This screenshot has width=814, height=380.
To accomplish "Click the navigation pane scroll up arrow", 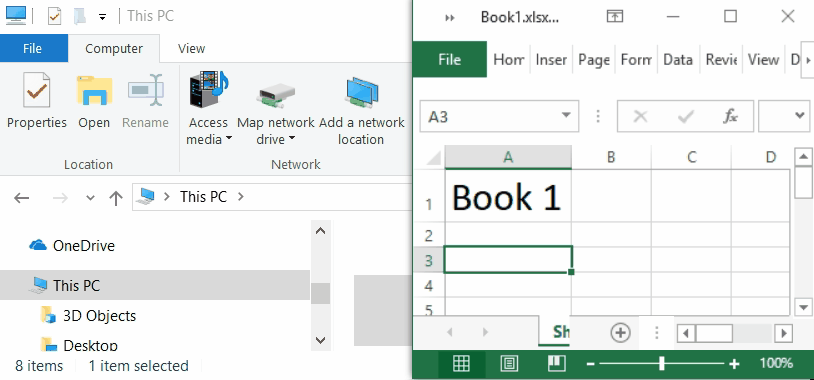I will coord(320,230).
